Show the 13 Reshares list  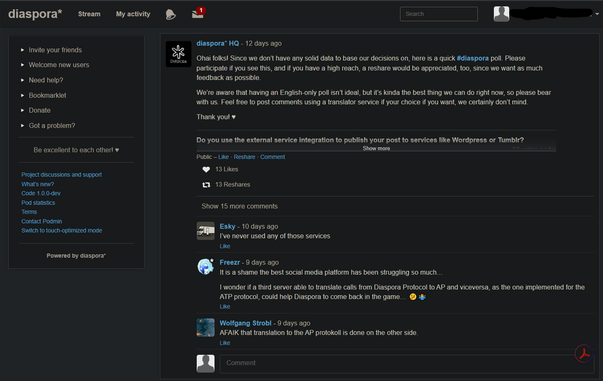[233, 185]
